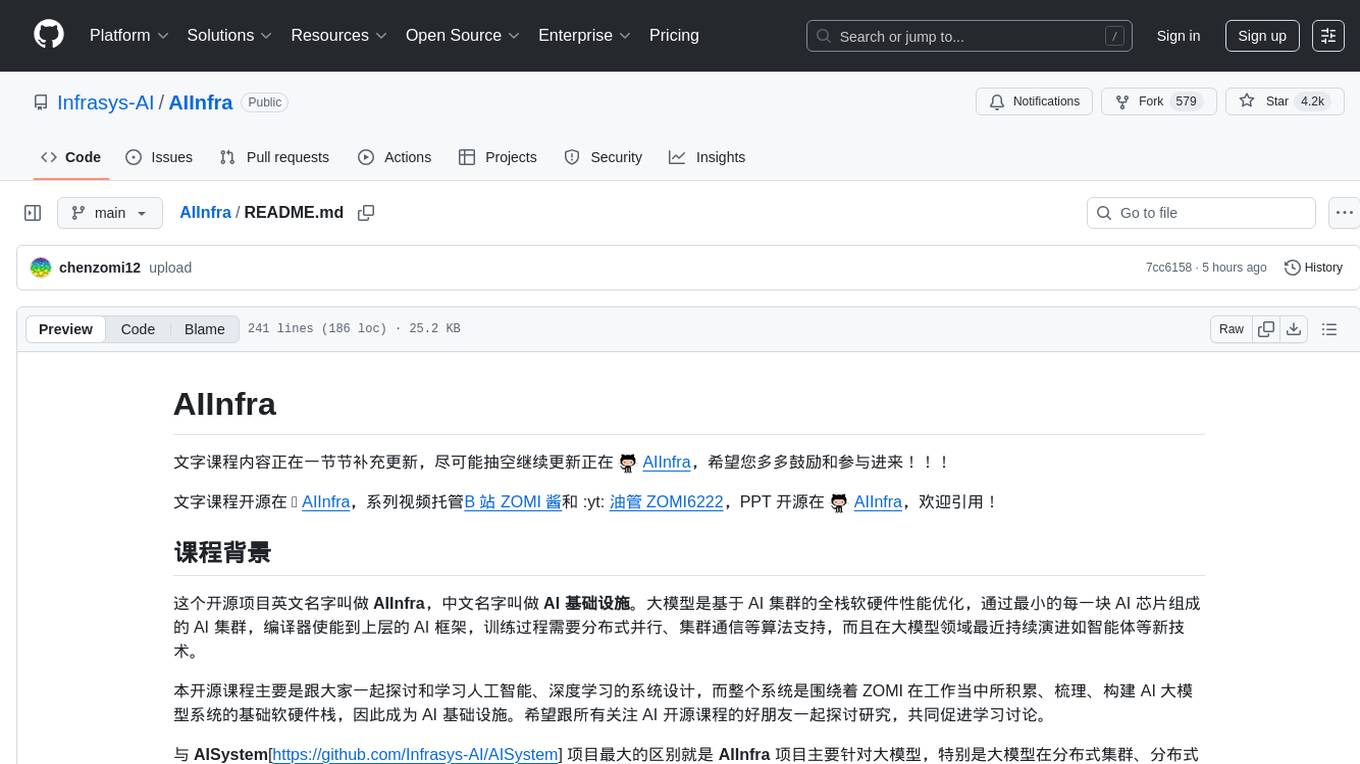This screenshot has width=1360, height=764.
Task: Click the AIInfra link after 正在
Action: (x=667, y=462)
